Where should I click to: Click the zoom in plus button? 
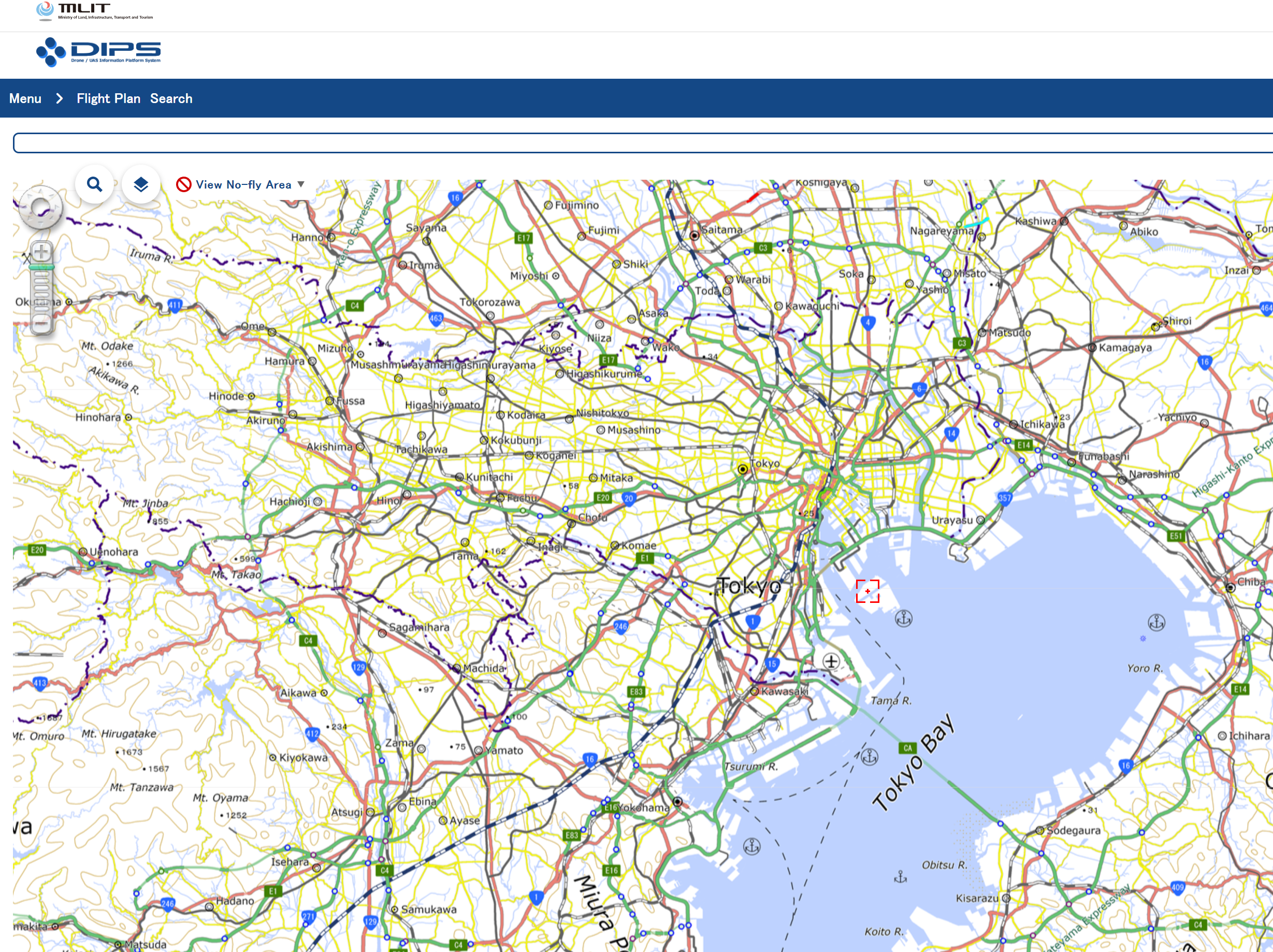coord(41,252)
